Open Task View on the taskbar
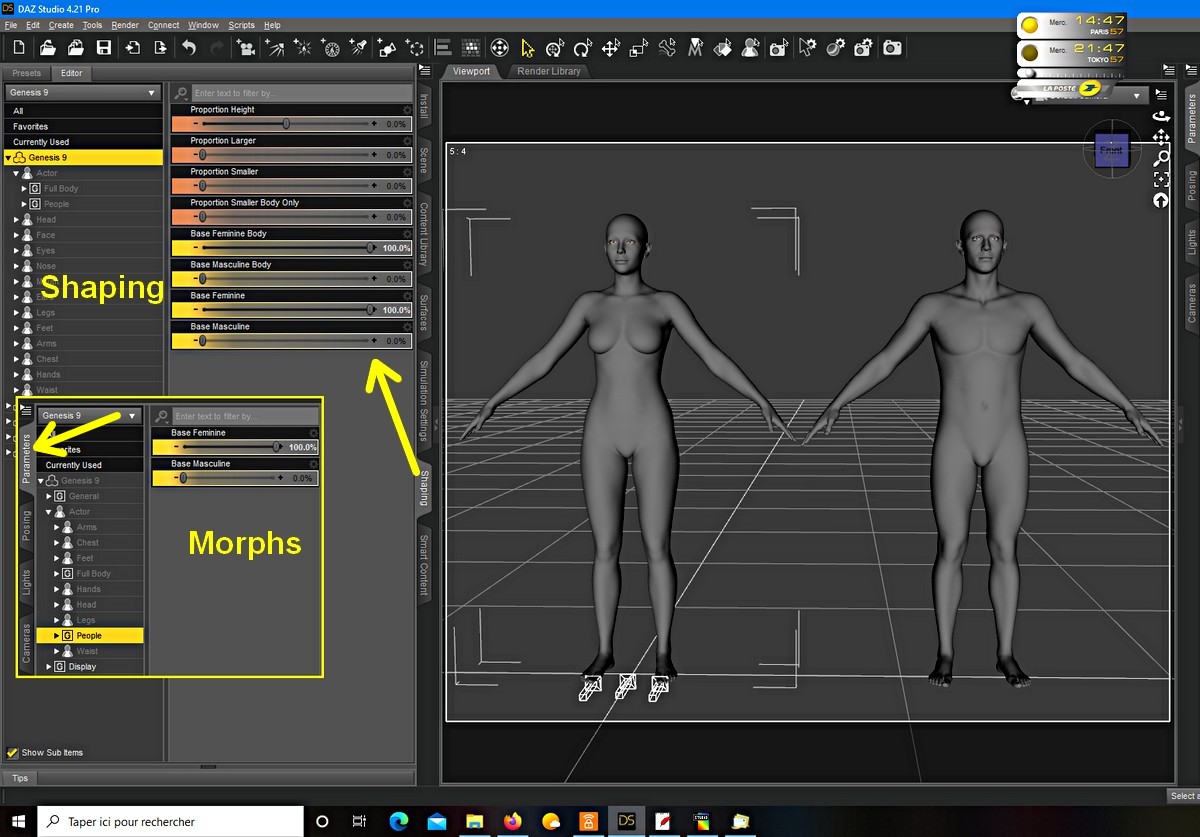The image size is (1200, 837). pos(359,822)
